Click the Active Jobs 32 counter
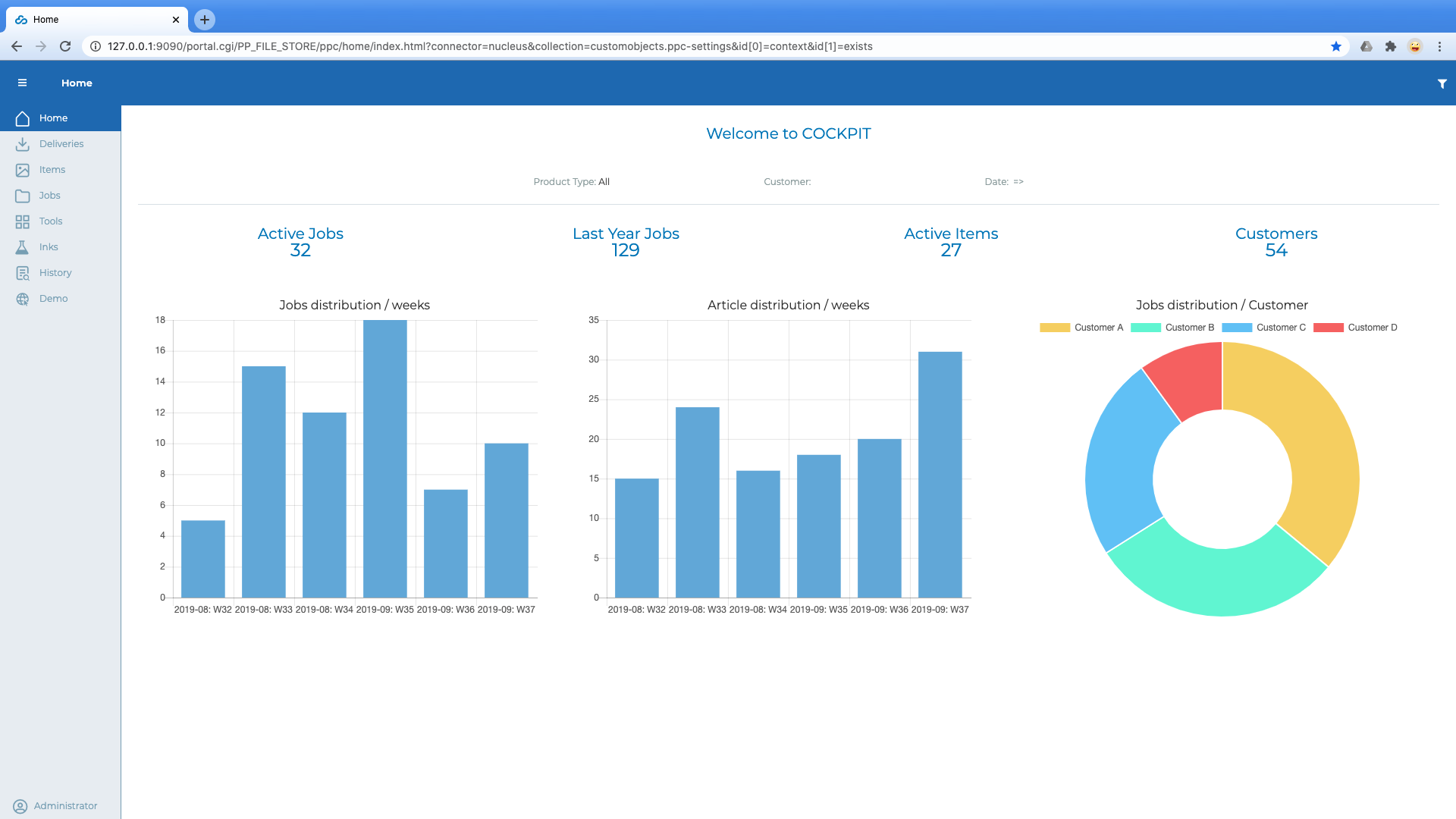 300,242
